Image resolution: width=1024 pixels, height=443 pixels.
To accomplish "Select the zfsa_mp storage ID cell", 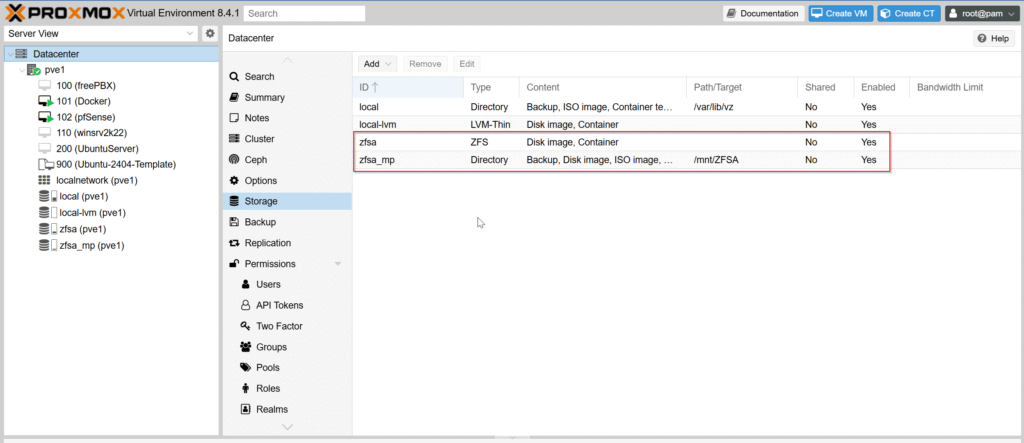I will pos(408,159).
